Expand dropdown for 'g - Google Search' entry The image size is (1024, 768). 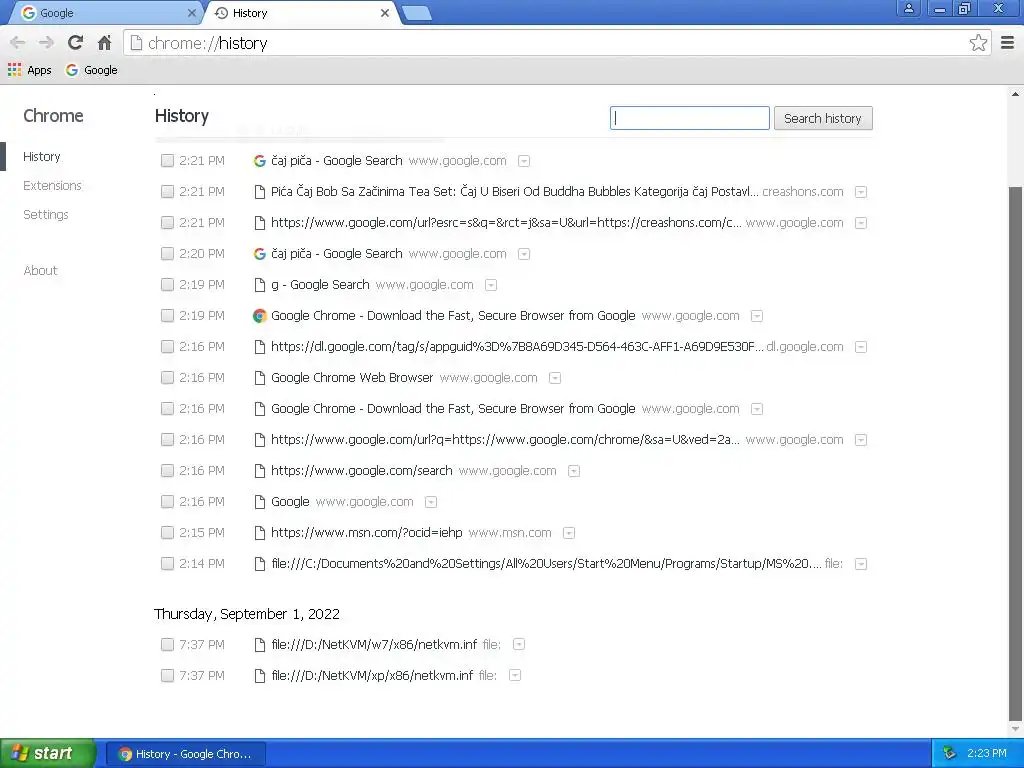(x=491, y=285)
